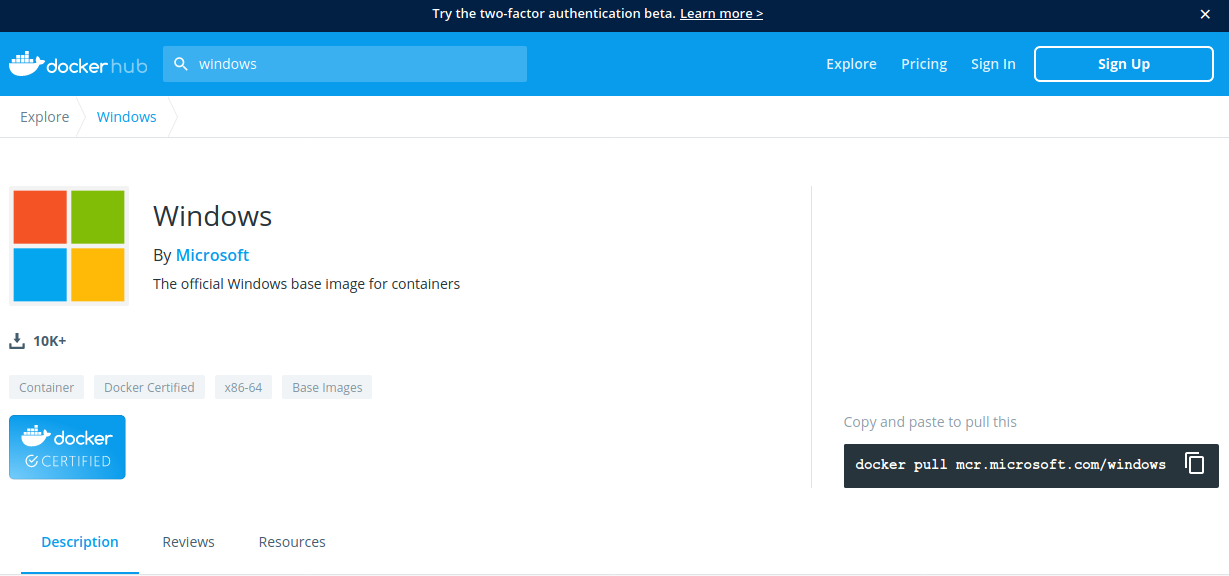Image resolution: width=1229 pixels, height=576 pixels.
Task: Click the Docker Certified tag
Action: (149, 387)
